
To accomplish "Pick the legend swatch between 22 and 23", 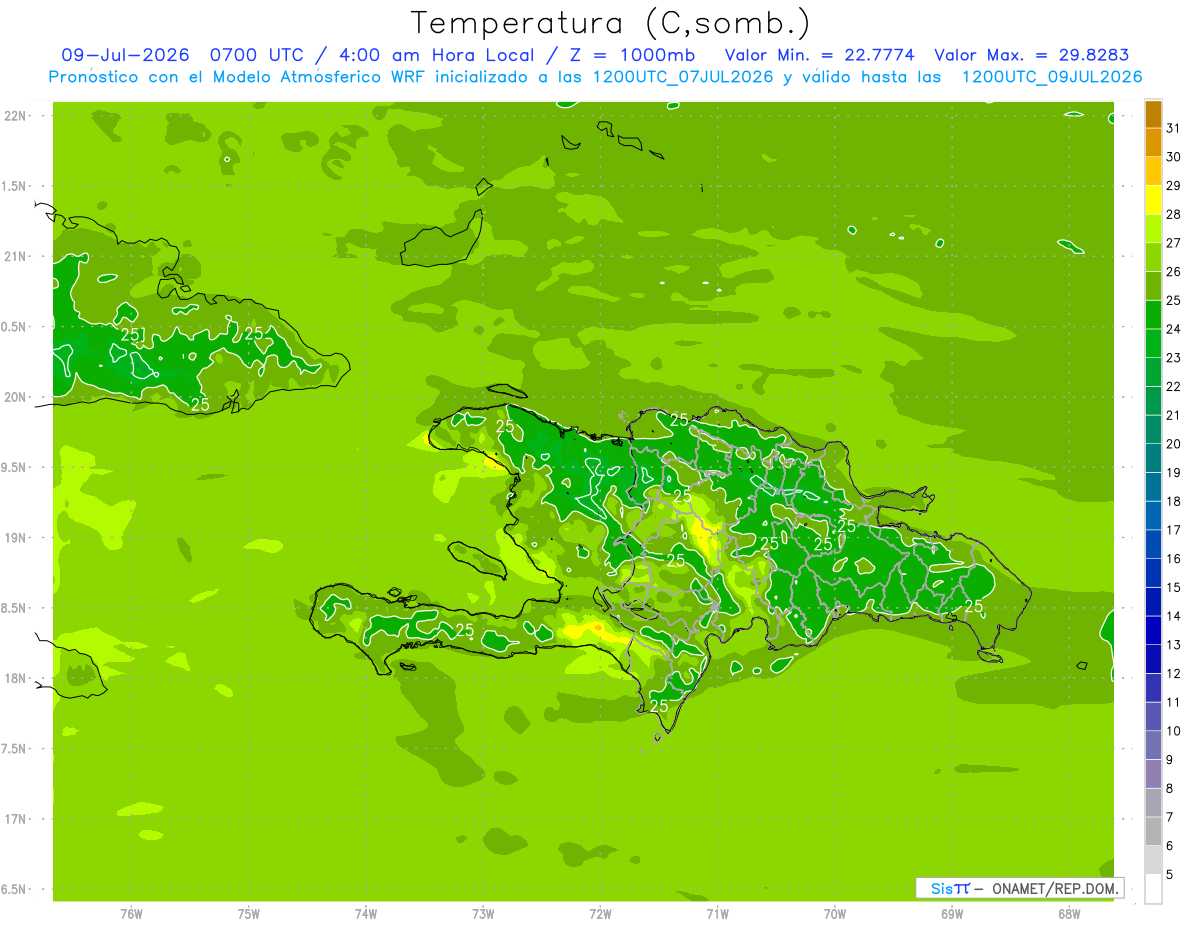I will [1153, 372].
